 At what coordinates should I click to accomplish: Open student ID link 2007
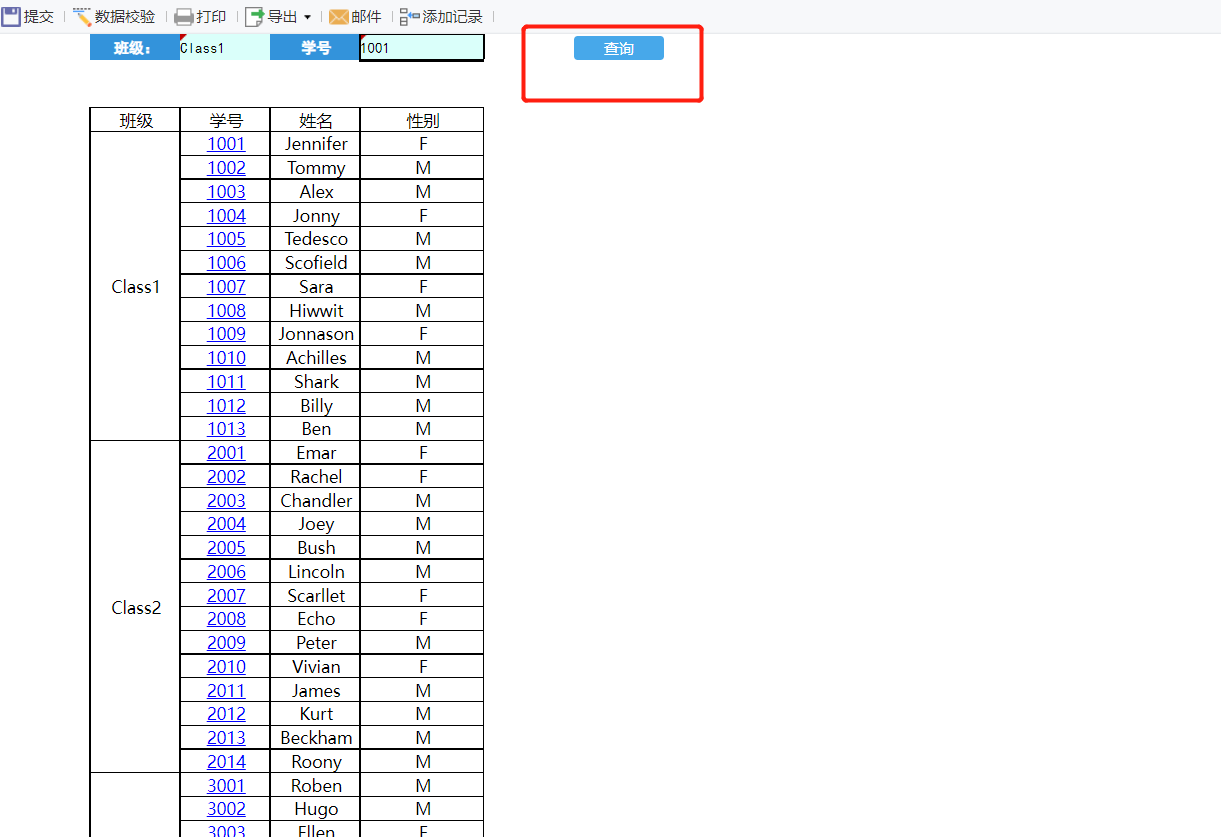tap(226, 596)
